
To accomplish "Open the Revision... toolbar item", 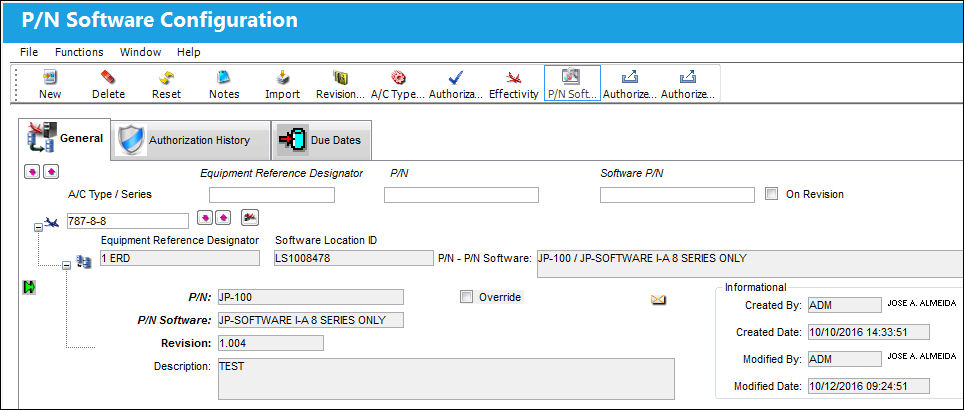I will pyautogui.click(x=341, y=84).
